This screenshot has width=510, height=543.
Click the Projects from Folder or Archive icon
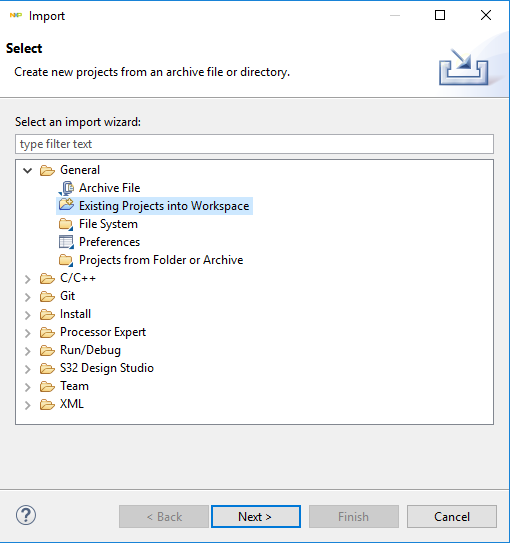click(x=66, y=260)
